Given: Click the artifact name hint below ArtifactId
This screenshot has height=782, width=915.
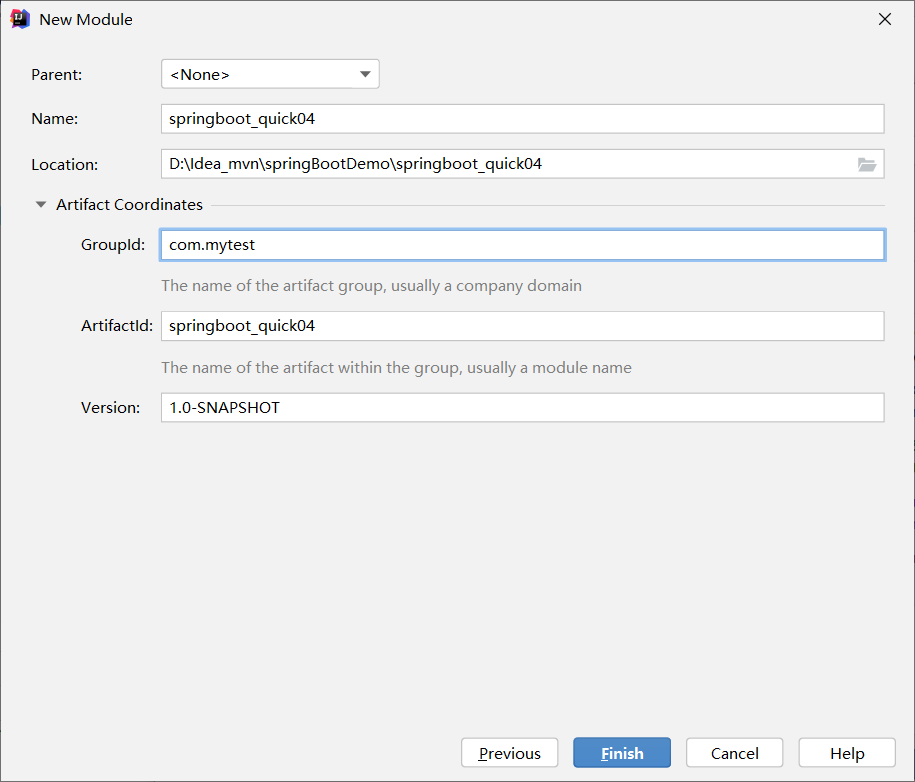Looking at the screenshot, I should point(397,367).
